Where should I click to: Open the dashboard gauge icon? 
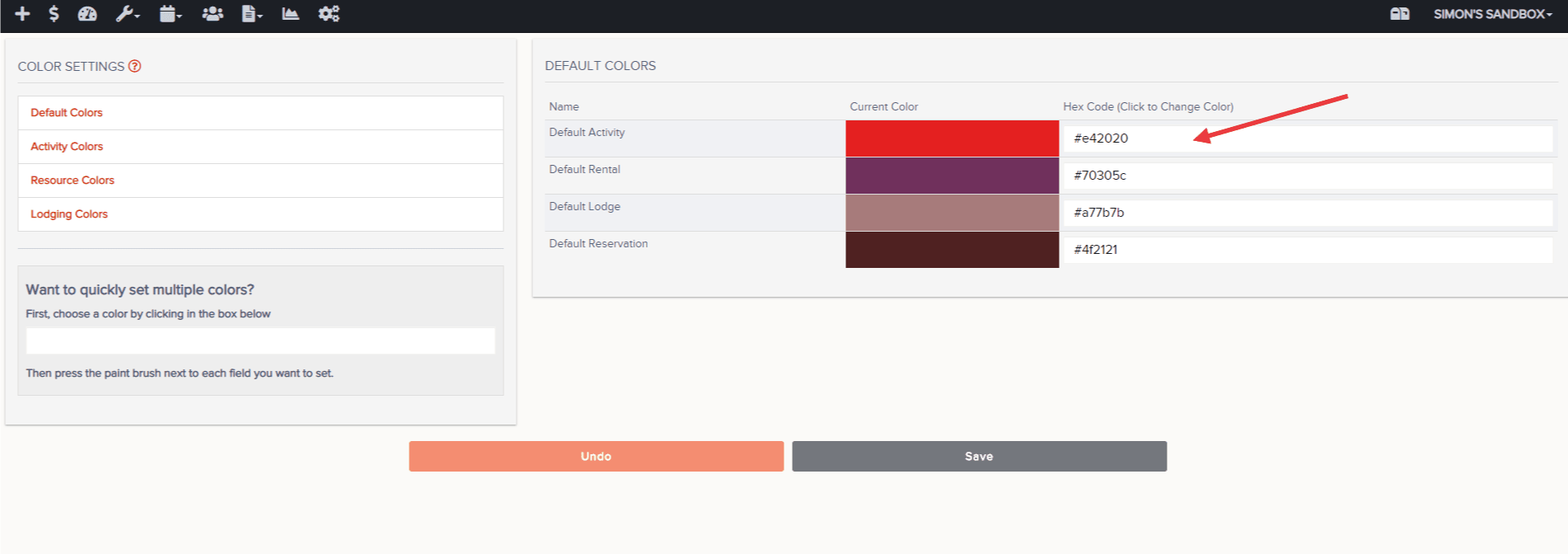pyautogui.click(x=87, y=13)
